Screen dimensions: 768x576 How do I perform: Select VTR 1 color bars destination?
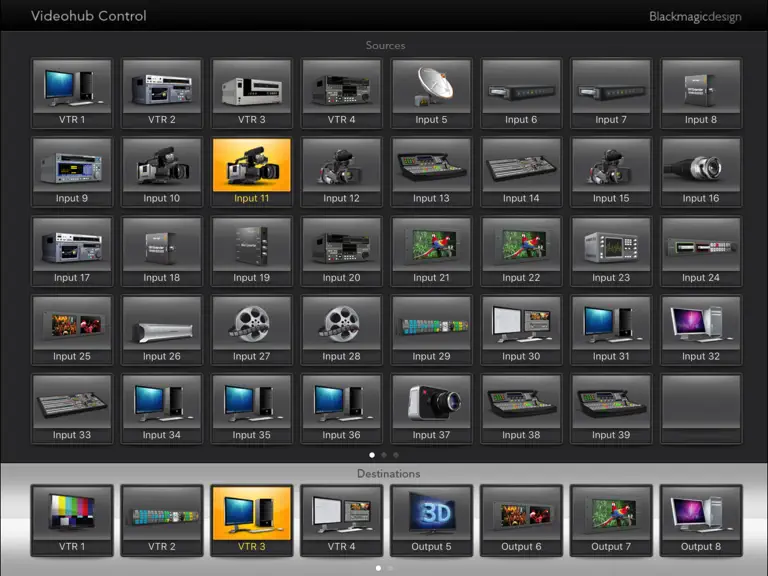tap(72, 521)
